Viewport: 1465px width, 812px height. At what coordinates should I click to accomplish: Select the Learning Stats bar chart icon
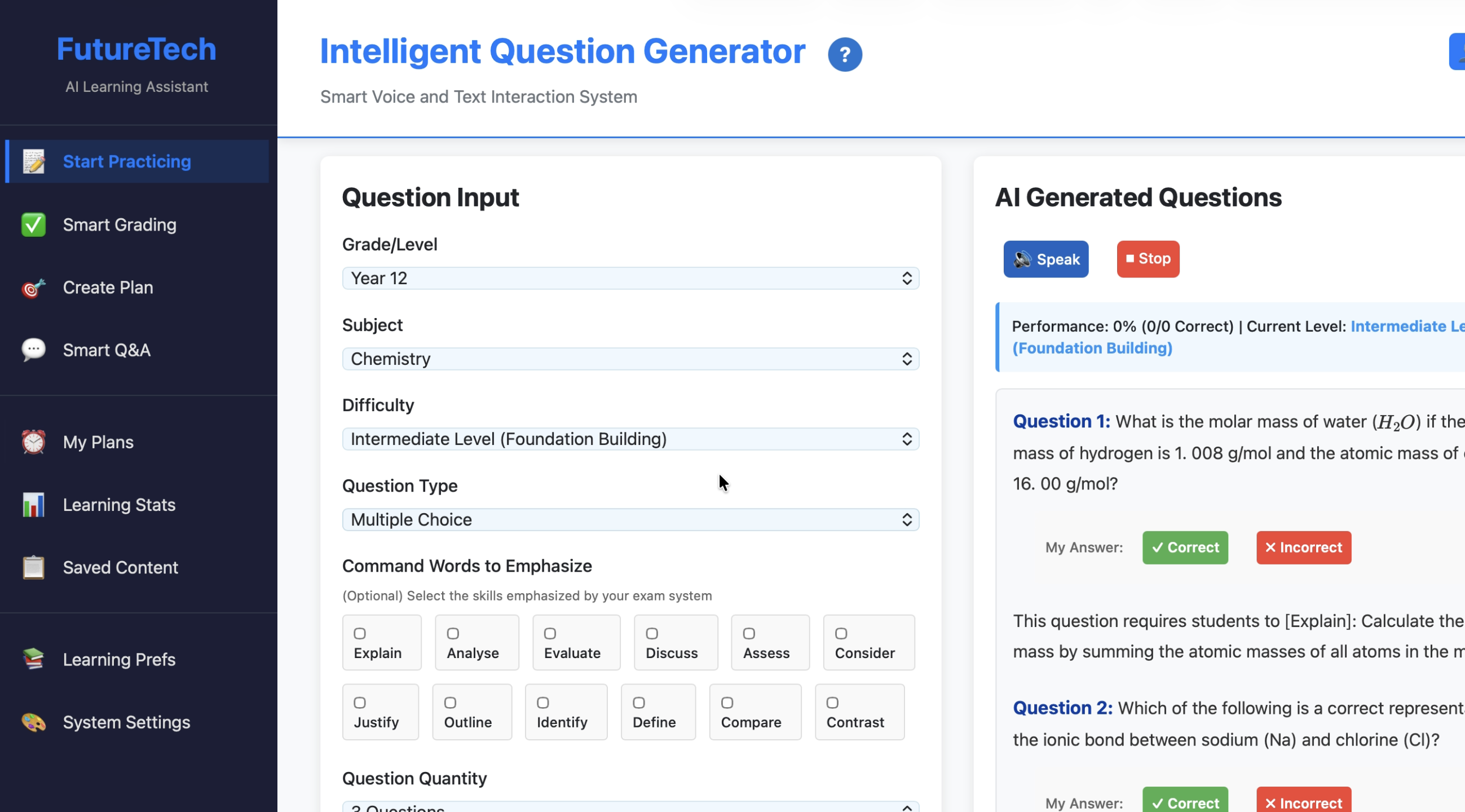point(34,504)
